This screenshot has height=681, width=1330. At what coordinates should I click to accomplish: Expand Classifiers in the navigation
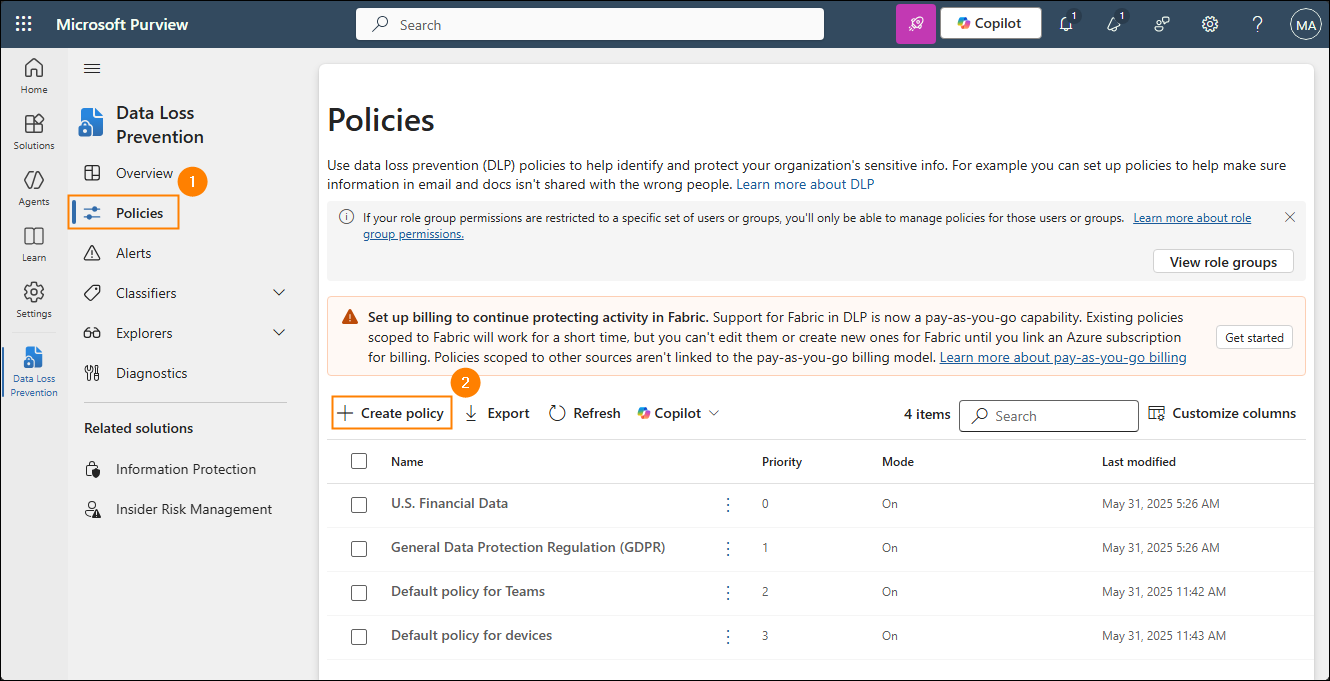[279, 293]
